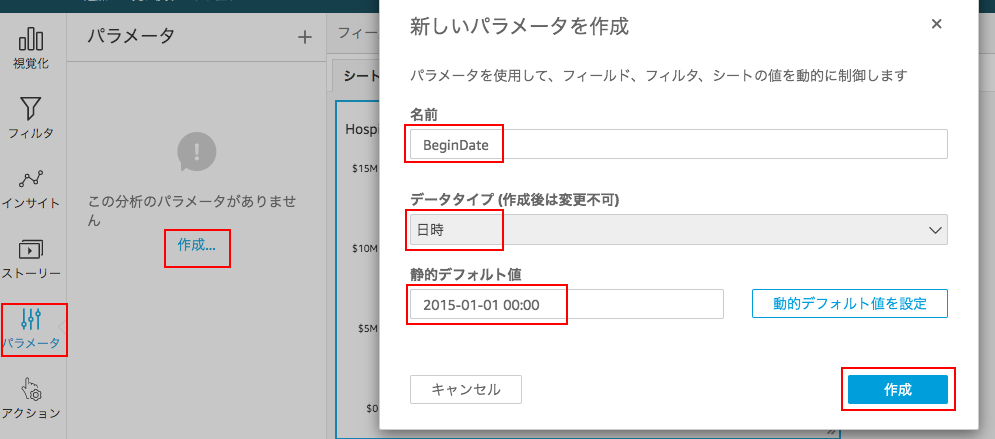This screenshot has height=439, width=995.
Task: Click the dialog title 新しいパラメータを作成
Action: [x=519, y=26]
